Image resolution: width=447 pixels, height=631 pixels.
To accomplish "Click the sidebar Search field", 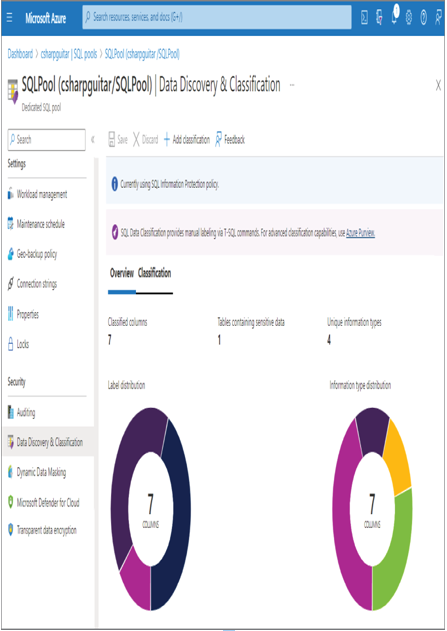I will tap(47, 140).
